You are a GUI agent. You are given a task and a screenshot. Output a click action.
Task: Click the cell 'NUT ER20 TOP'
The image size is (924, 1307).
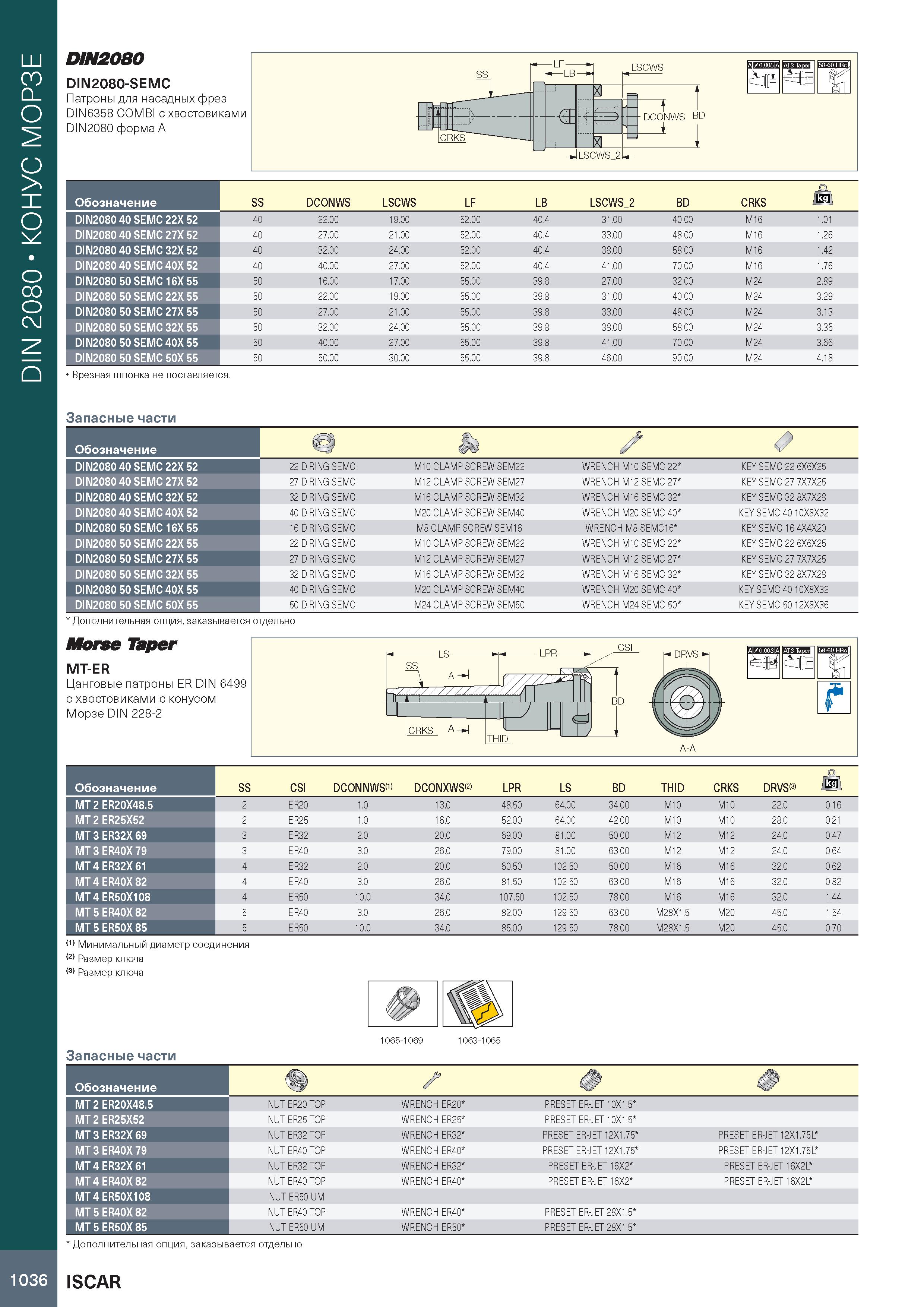(x=297, y=1104)
